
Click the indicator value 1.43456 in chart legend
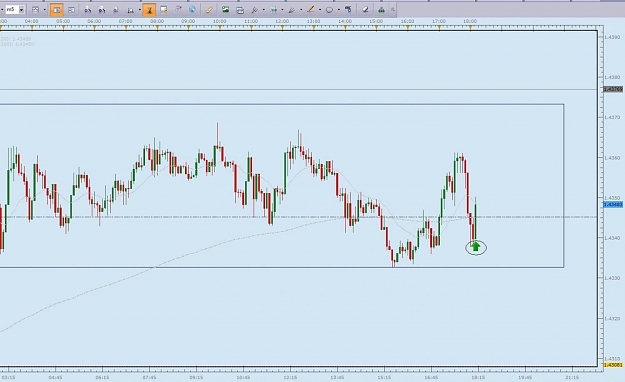coord(22,39)
